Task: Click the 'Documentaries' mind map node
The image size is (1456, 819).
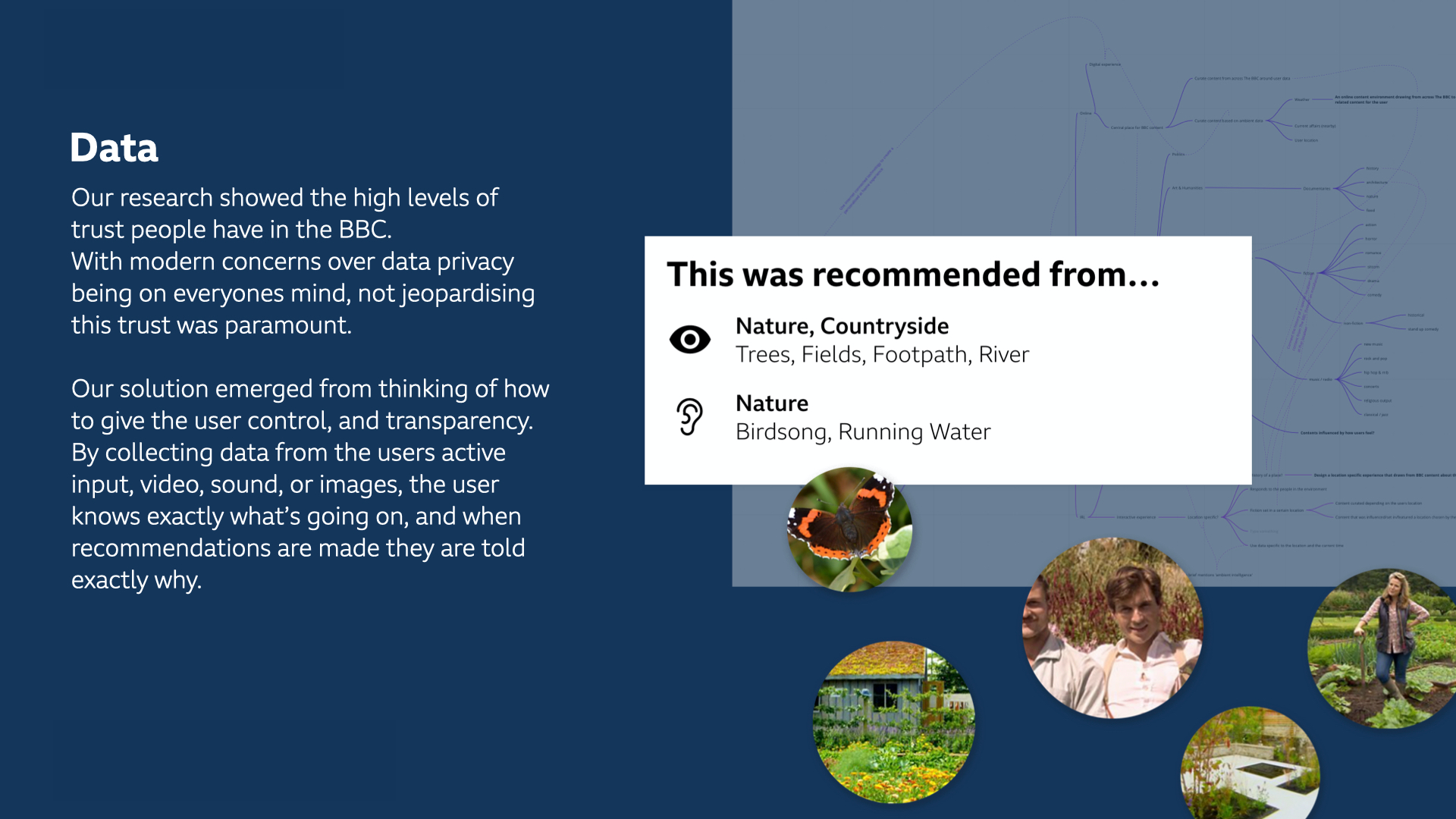Action: [x=1316, y=189]
